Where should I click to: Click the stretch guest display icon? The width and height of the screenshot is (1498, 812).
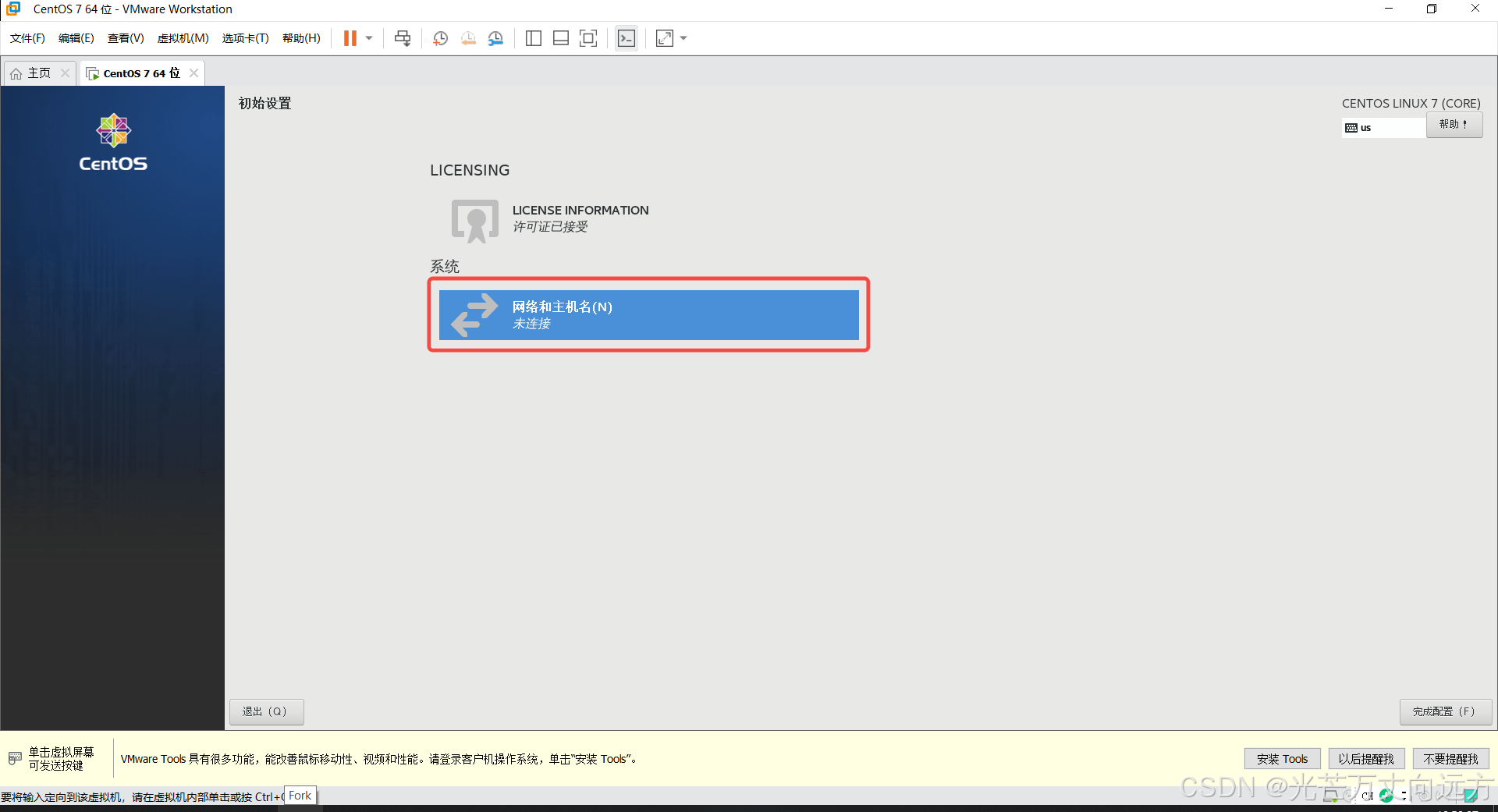click(665, 38)
